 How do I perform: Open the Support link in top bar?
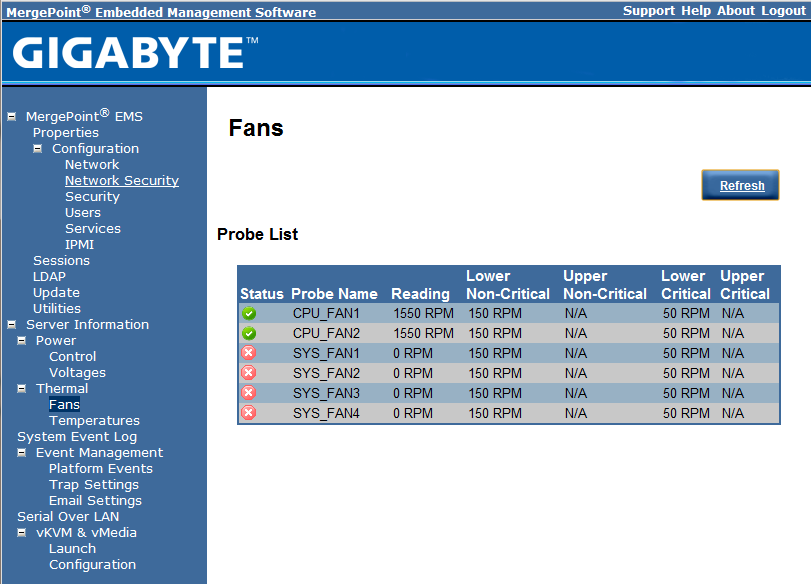click(648, 11)
